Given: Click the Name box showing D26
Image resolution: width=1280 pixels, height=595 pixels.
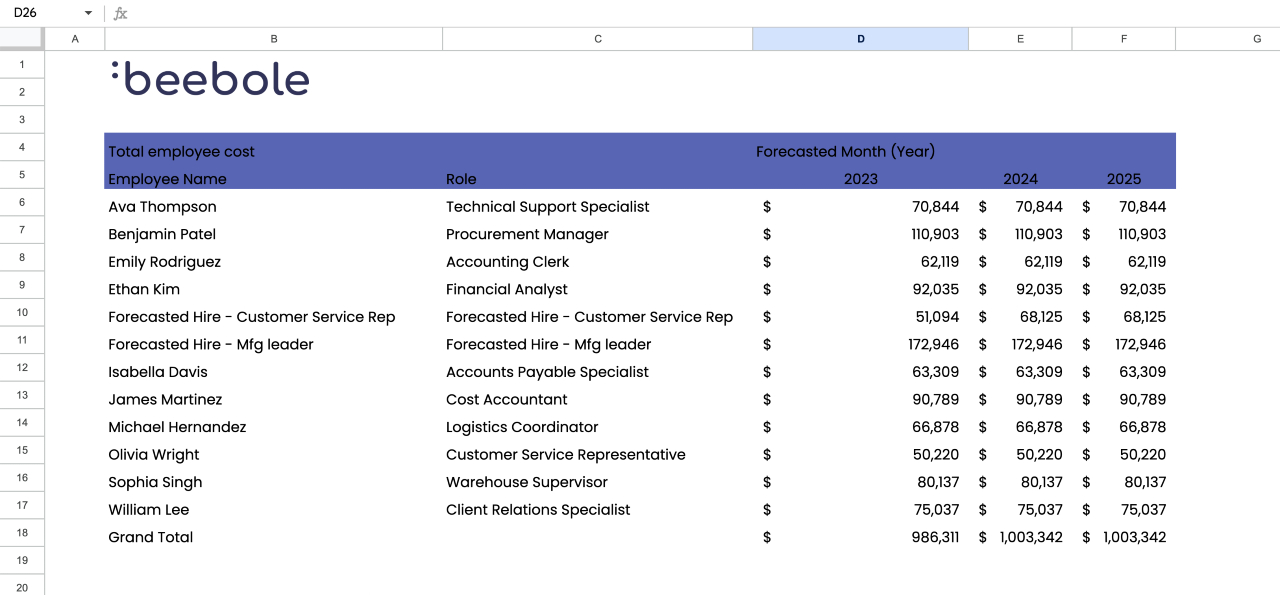Looking at the screenshot, I should 40,13.
